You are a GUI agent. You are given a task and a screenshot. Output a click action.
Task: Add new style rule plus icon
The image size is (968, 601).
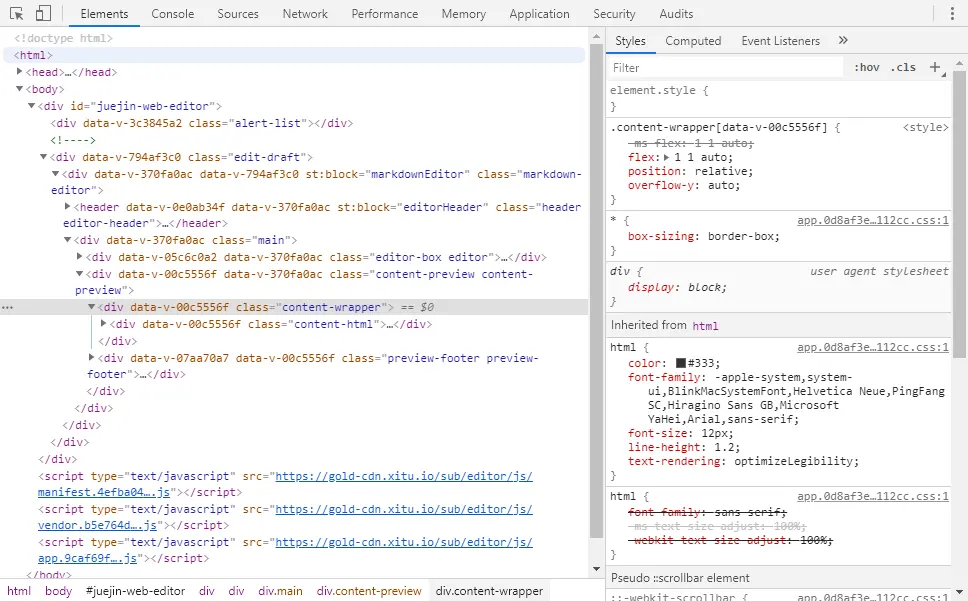[x=935, y=67]
